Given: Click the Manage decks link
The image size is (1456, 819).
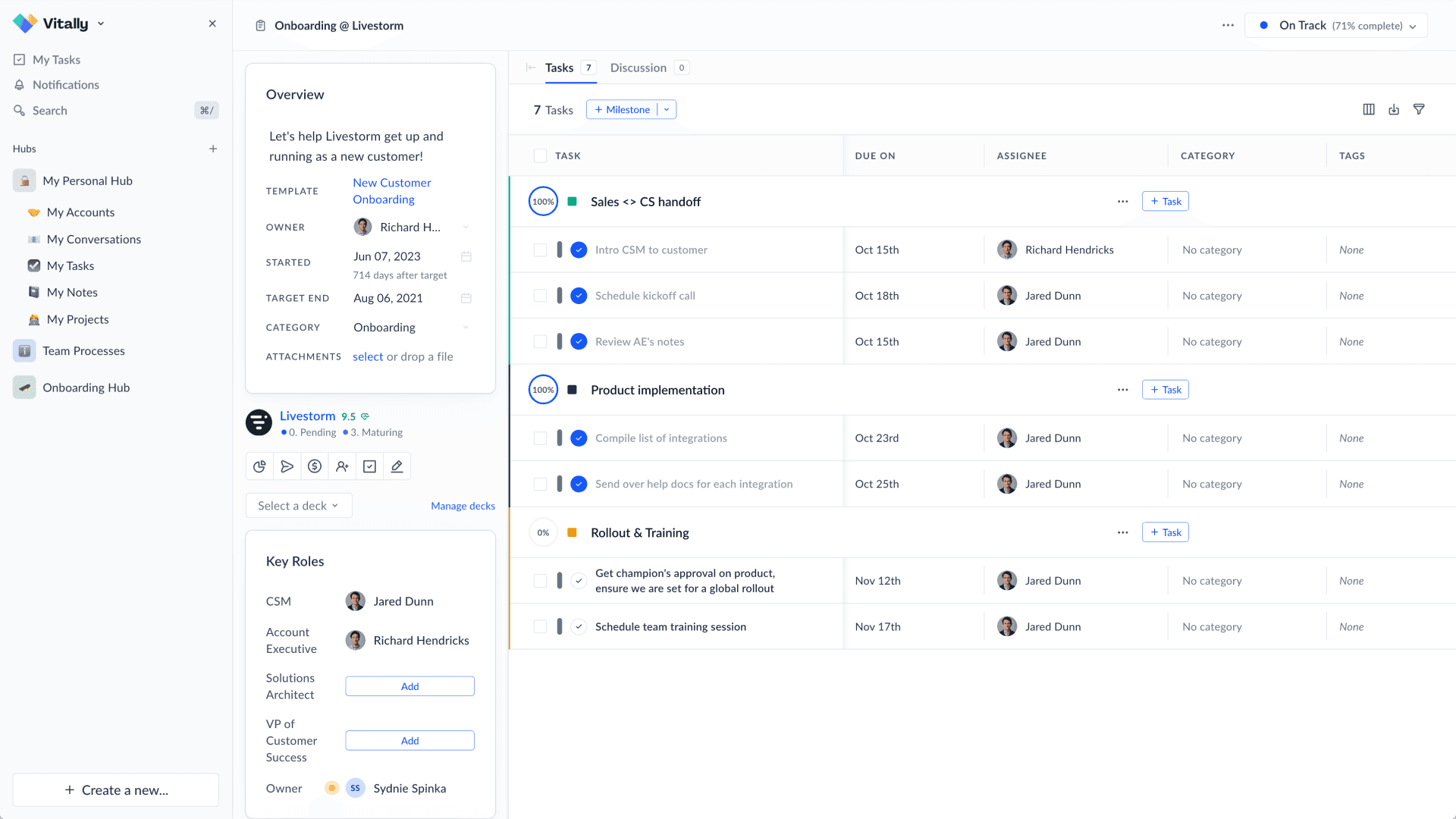Looking at the screenshot, I should coord(463,506).
